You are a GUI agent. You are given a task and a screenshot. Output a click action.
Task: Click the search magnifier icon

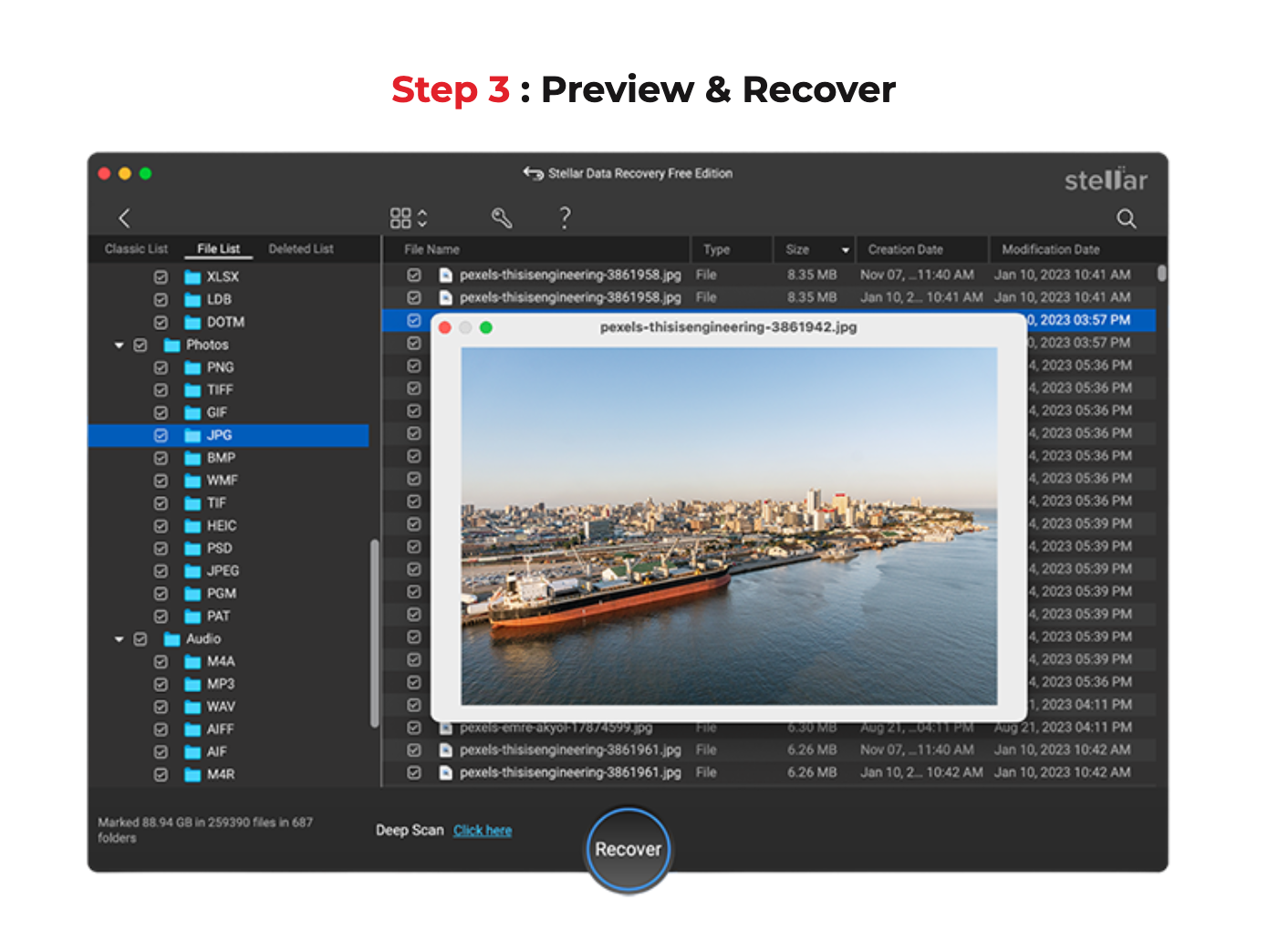point(1127,219)
